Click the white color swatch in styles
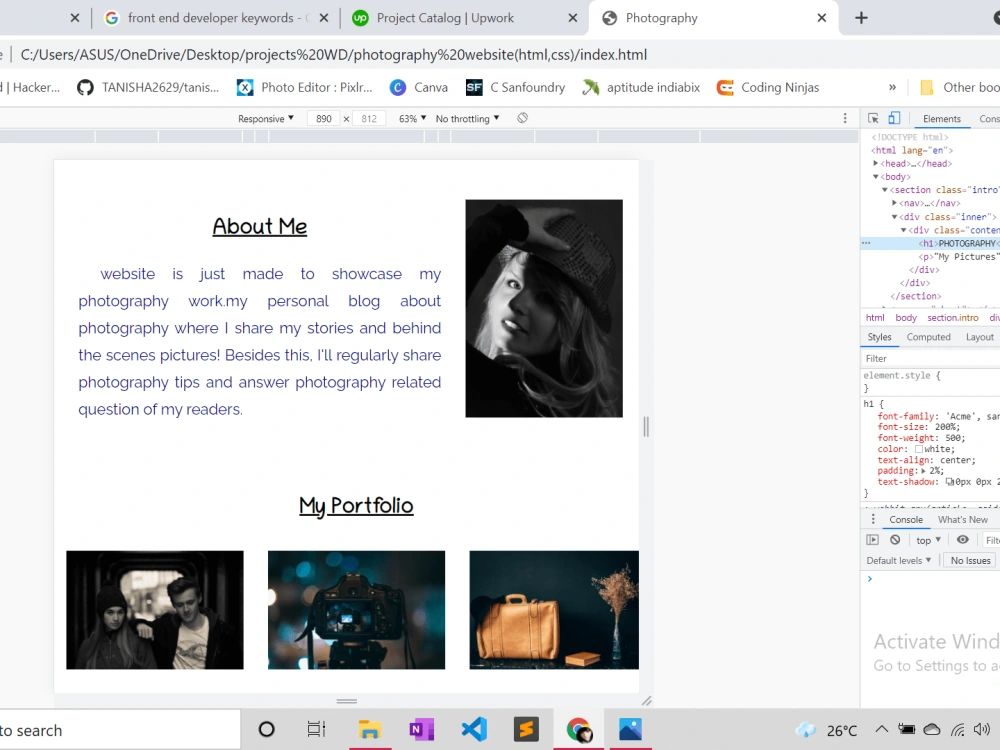 coord(919,449)
